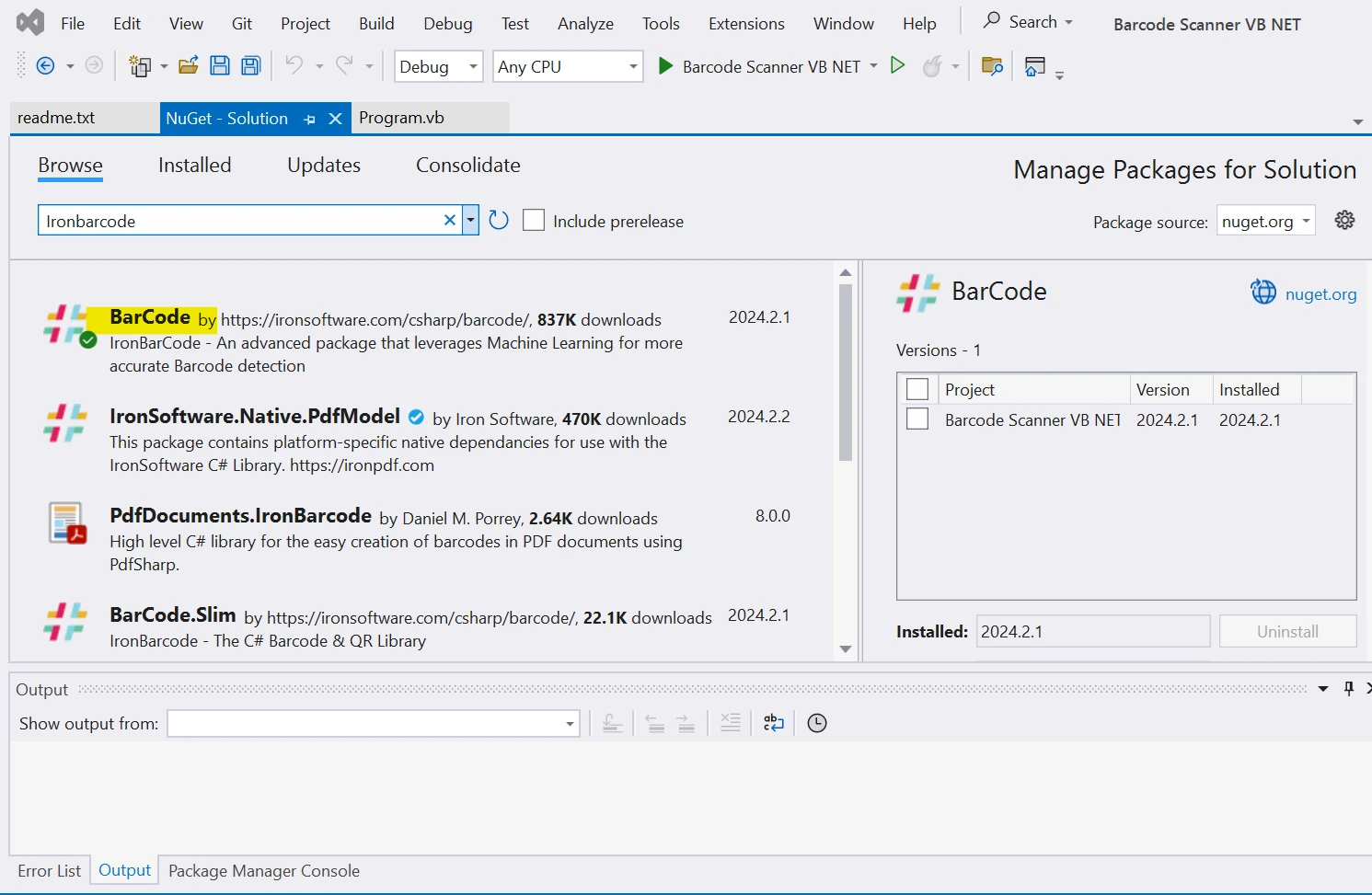Click the Navigate Backward arrow icon
Image resolution: width=1372 pixels, height=895 pixels.
coord(45,65)
